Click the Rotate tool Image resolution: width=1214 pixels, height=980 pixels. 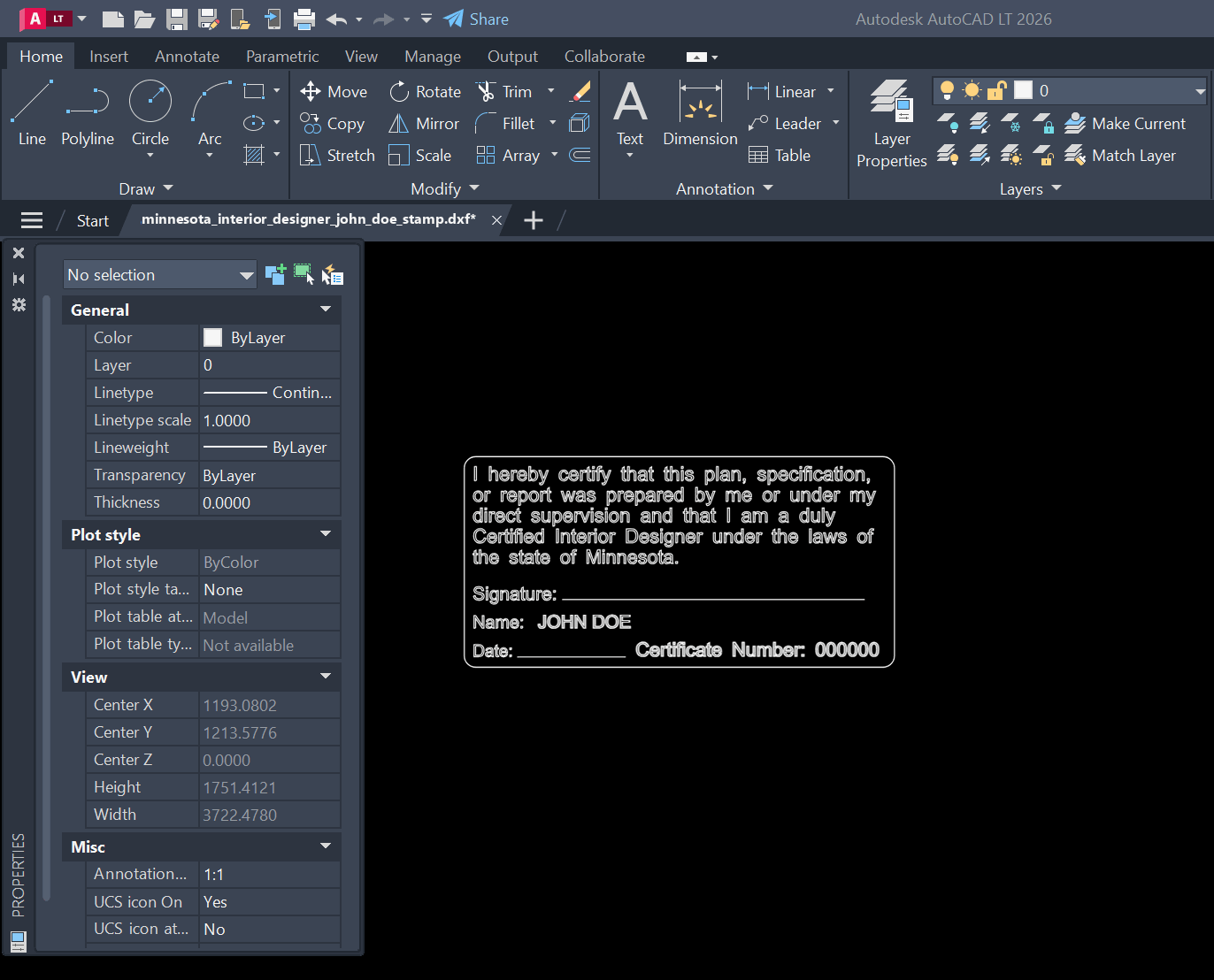point(425,91)
